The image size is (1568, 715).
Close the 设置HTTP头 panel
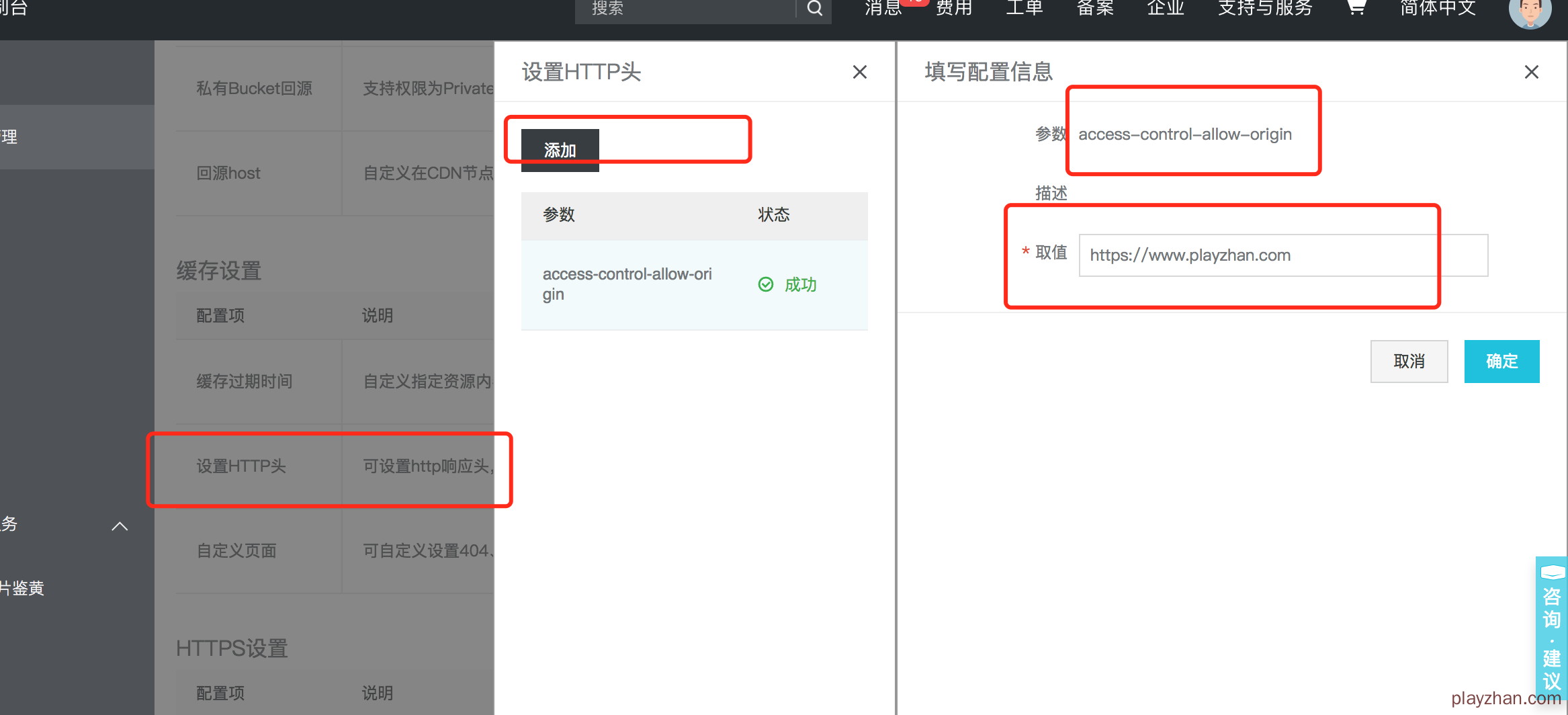pos(859,72)
